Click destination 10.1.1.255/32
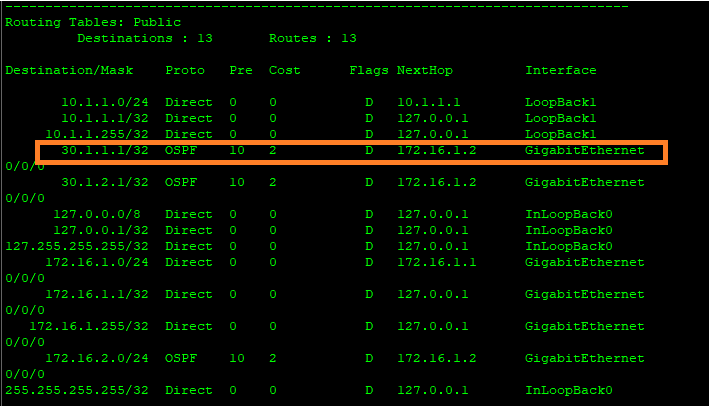The height and width of the screenshot is (408, 709). pyautogui.click(x=97, y=135)
